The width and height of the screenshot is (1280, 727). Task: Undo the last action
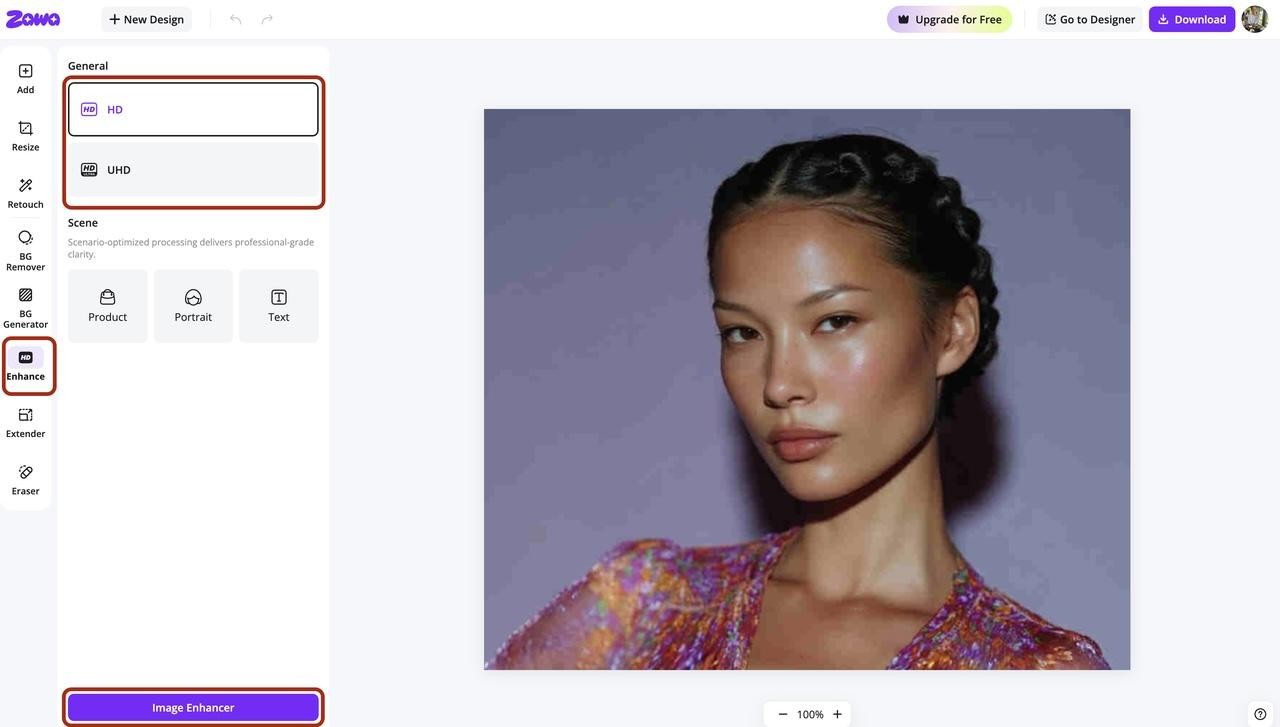[236, 19]
